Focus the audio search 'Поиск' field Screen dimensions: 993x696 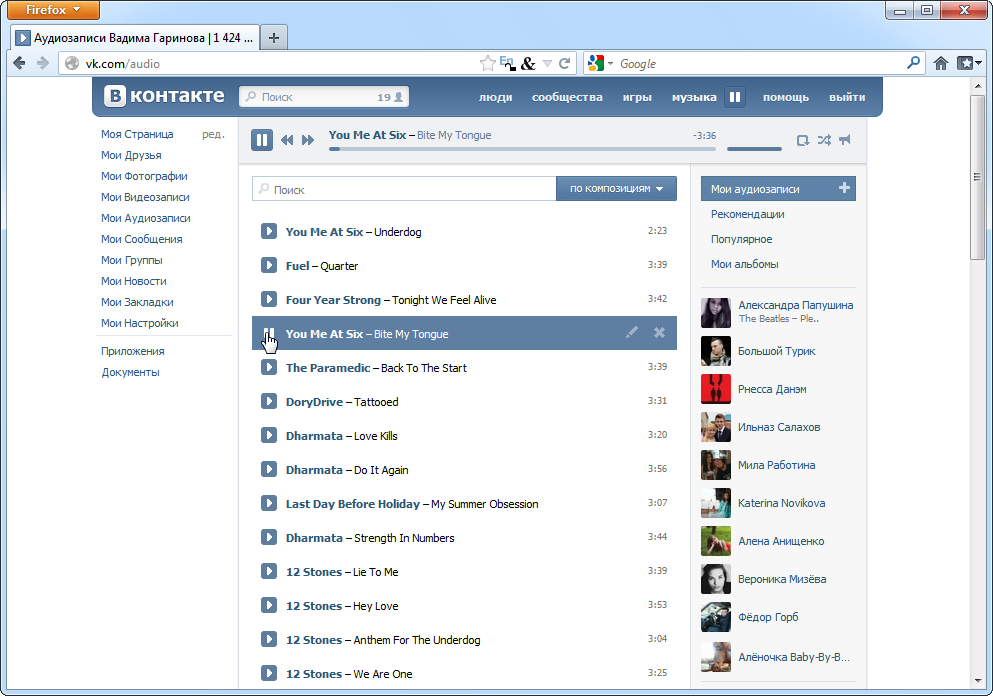404,189
